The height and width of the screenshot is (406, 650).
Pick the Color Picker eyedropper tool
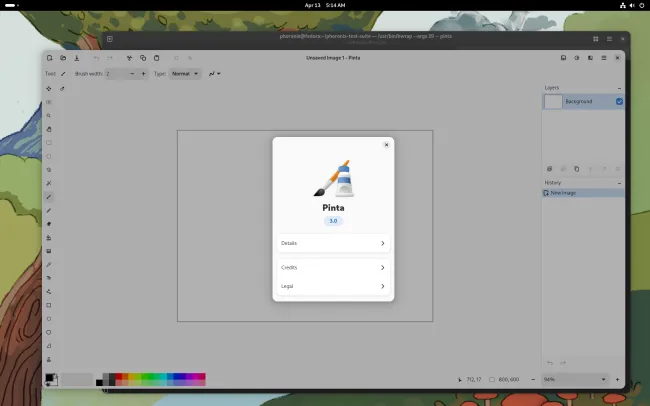point(49,264)
